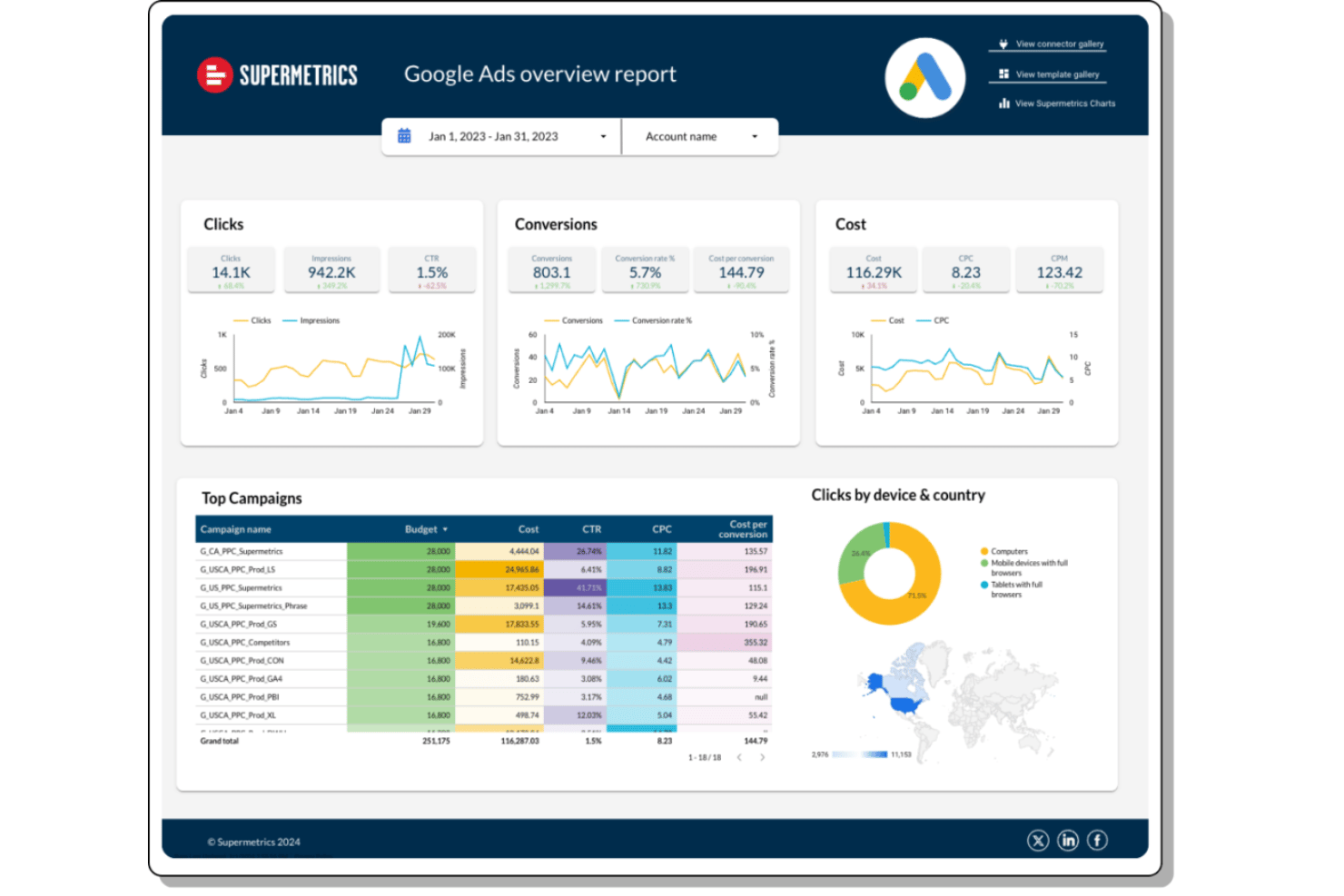The width and height of the screenshot is (1344, 896).
Task: Click the grid icon beside View template gallery
Action: pos(1003,74)
